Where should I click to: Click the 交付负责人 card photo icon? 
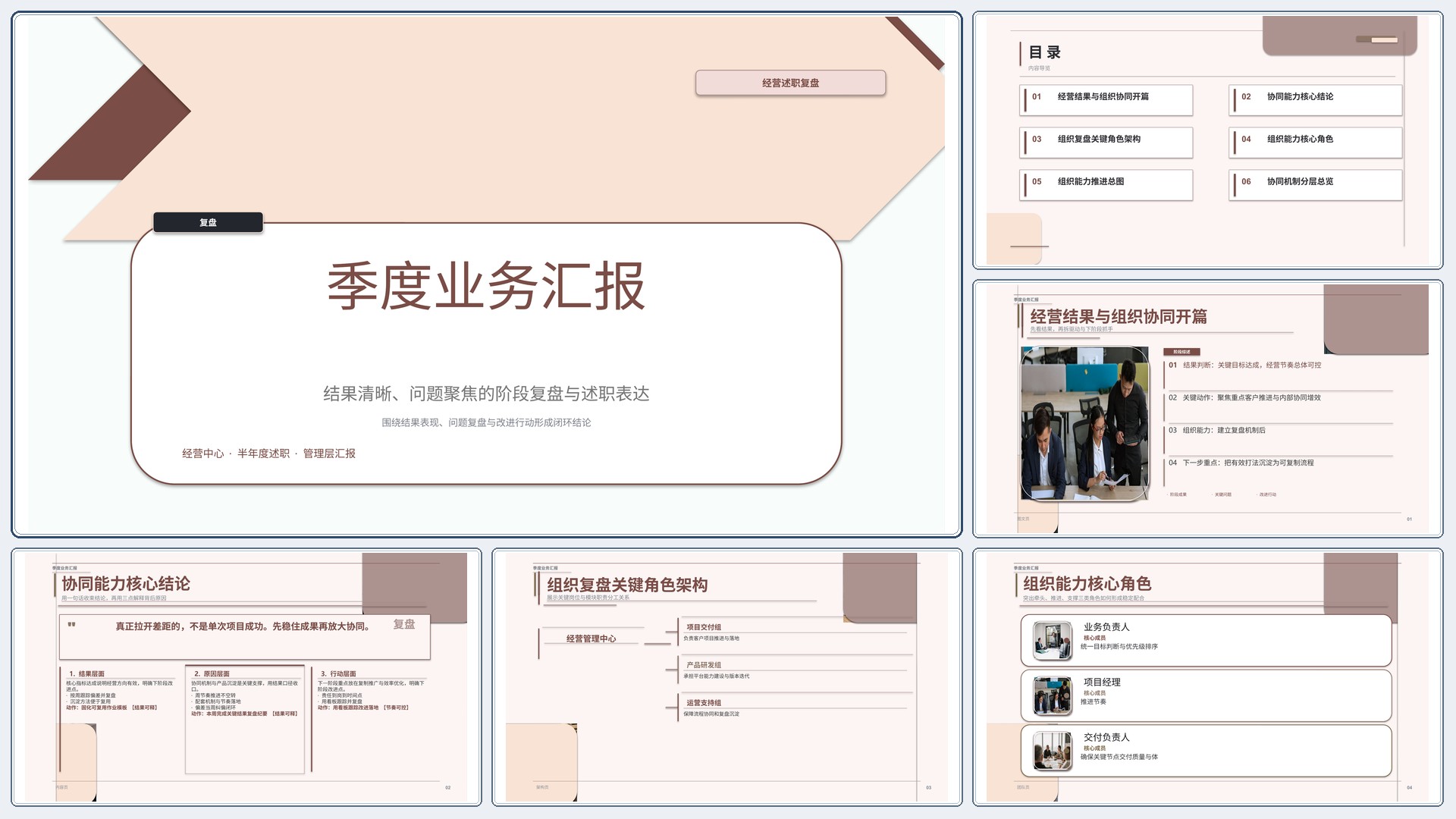[x=1053, y=751]
